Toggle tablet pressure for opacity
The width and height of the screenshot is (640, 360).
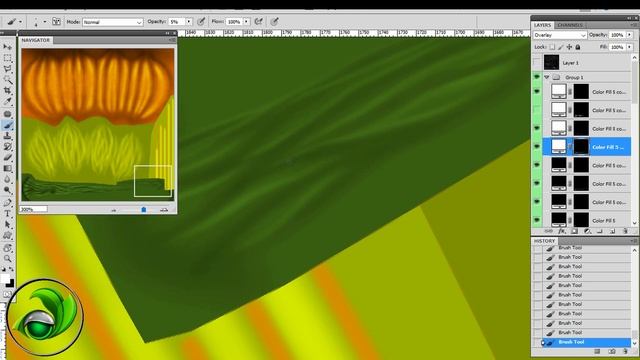pos(201,22)
